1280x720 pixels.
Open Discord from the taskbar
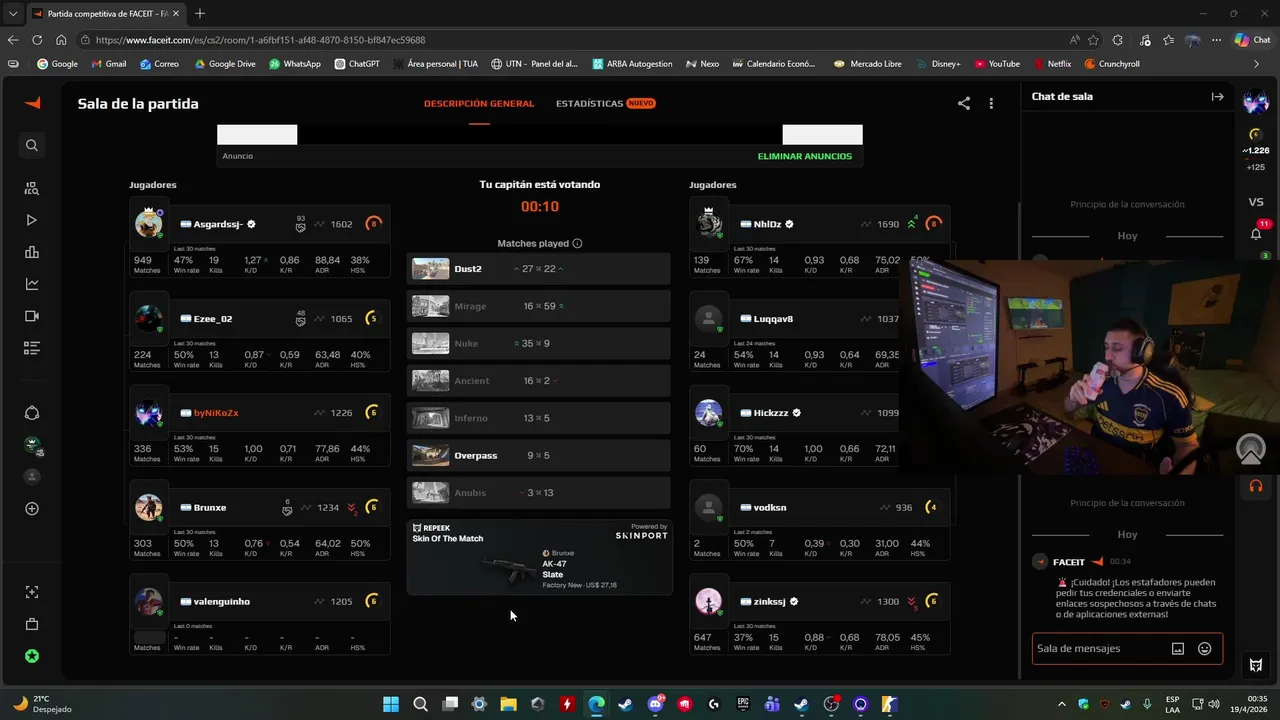[656, 704]
